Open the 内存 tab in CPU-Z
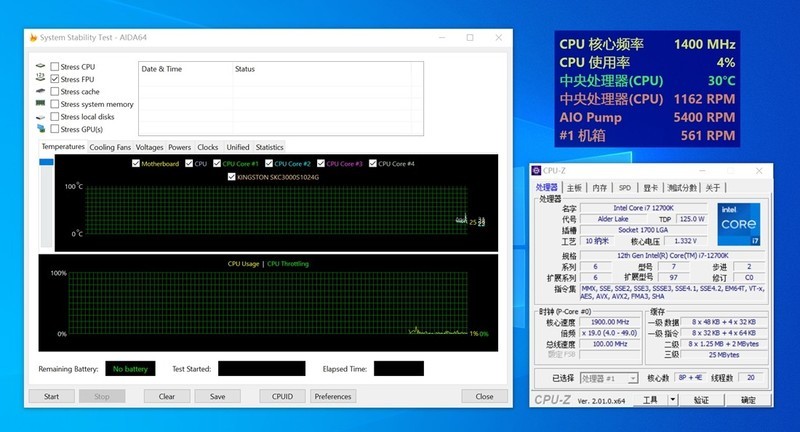This screenshot has height=432, width=800. 599,188
